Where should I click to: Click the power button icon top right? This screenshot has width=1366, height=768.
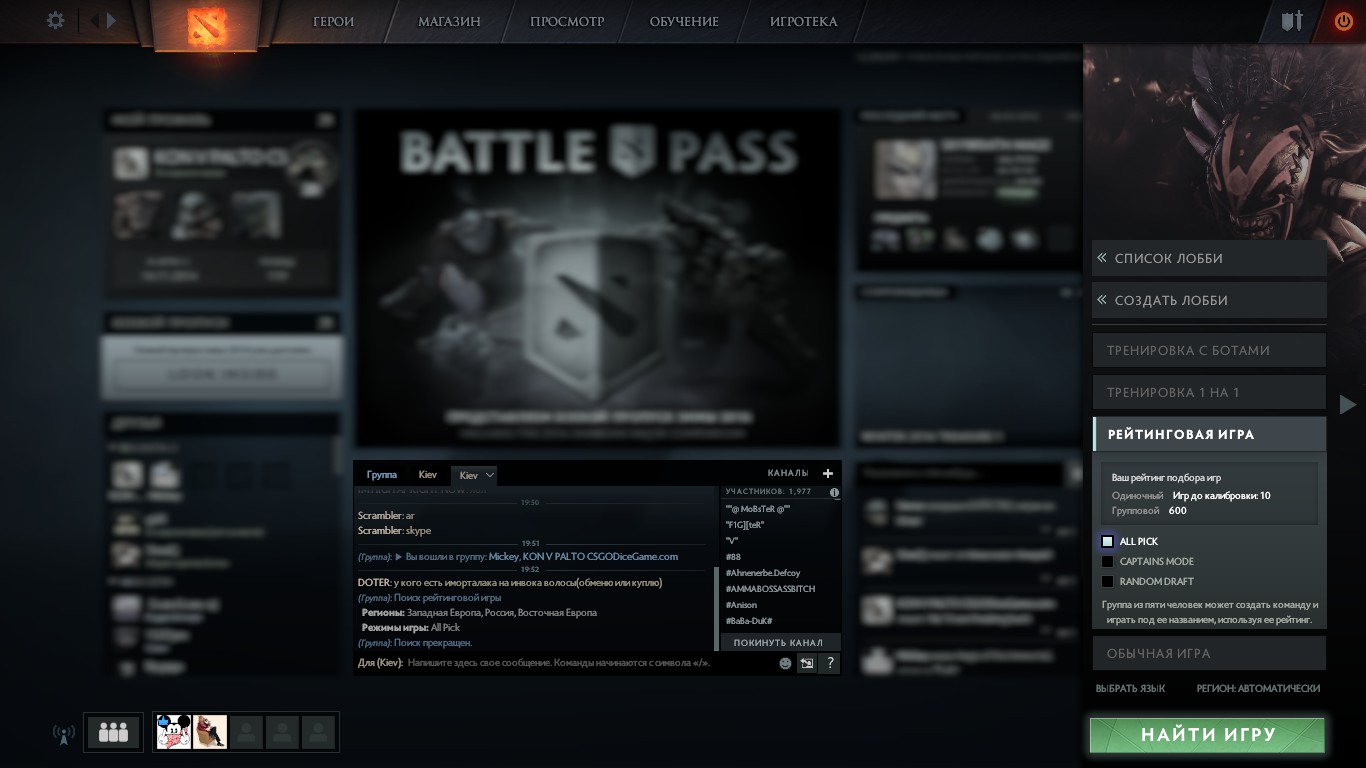pos(1343,19)
